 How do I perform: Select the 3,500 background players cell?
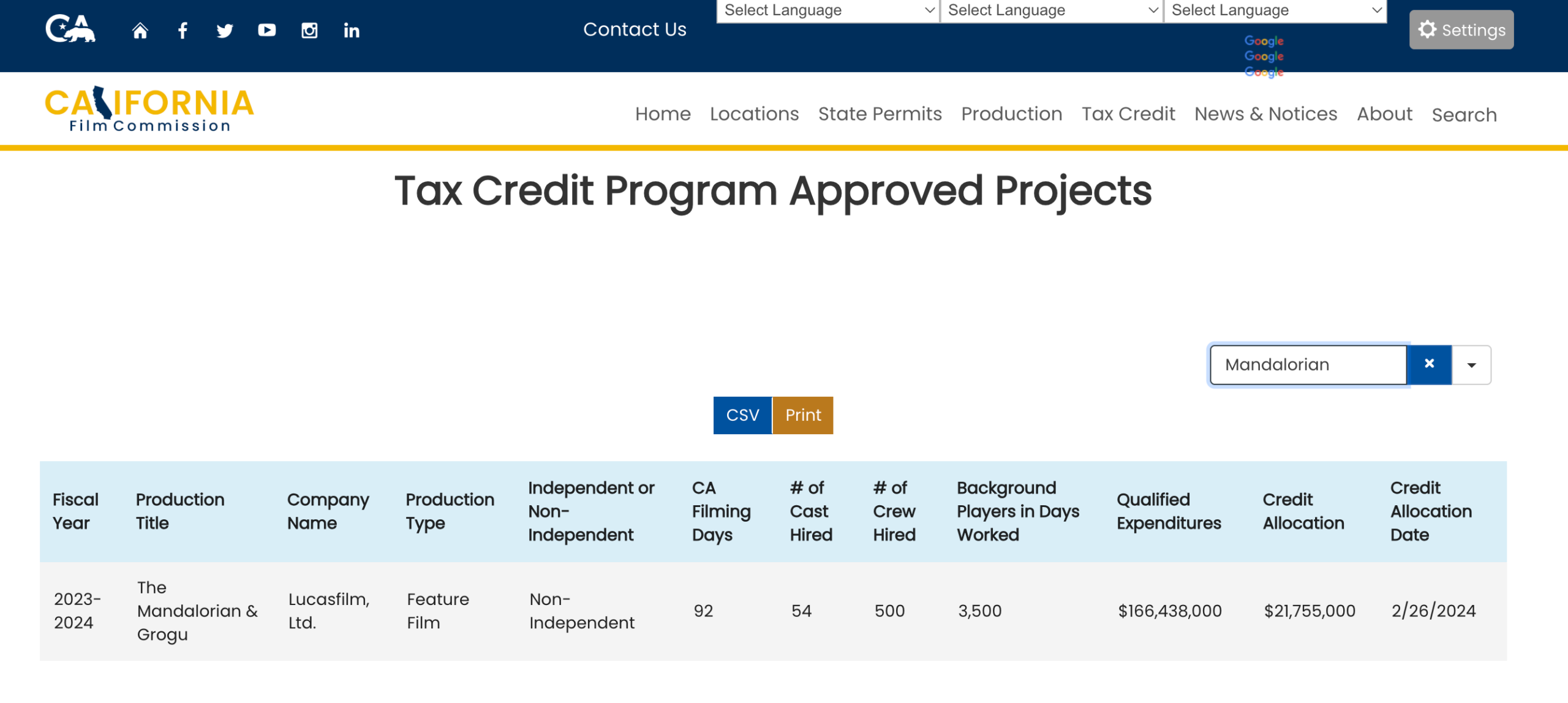980,611
